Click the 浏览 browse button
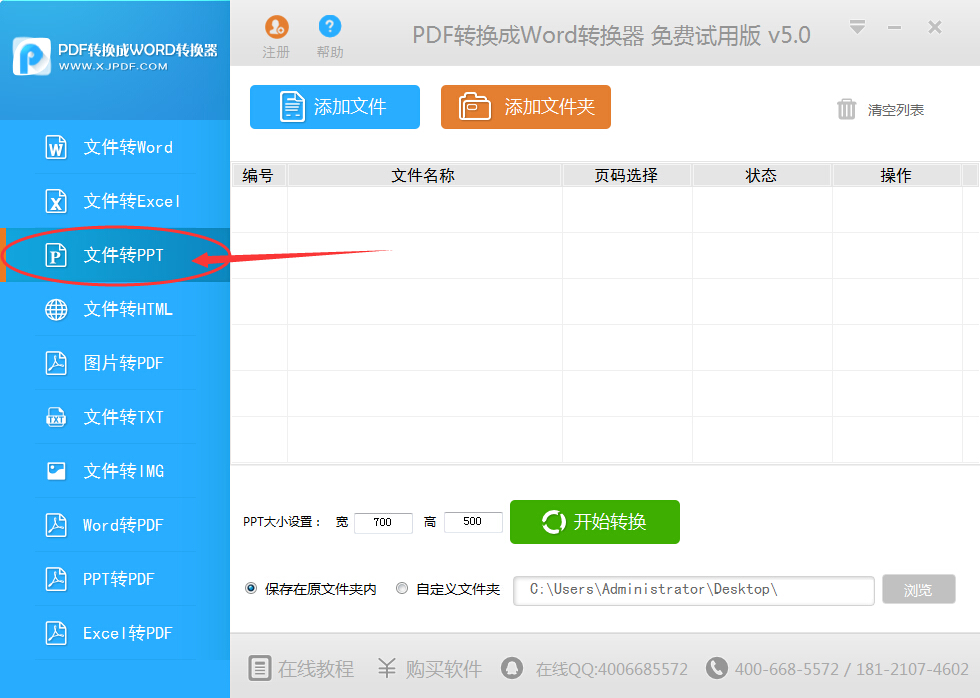 [x=919, y=589]
